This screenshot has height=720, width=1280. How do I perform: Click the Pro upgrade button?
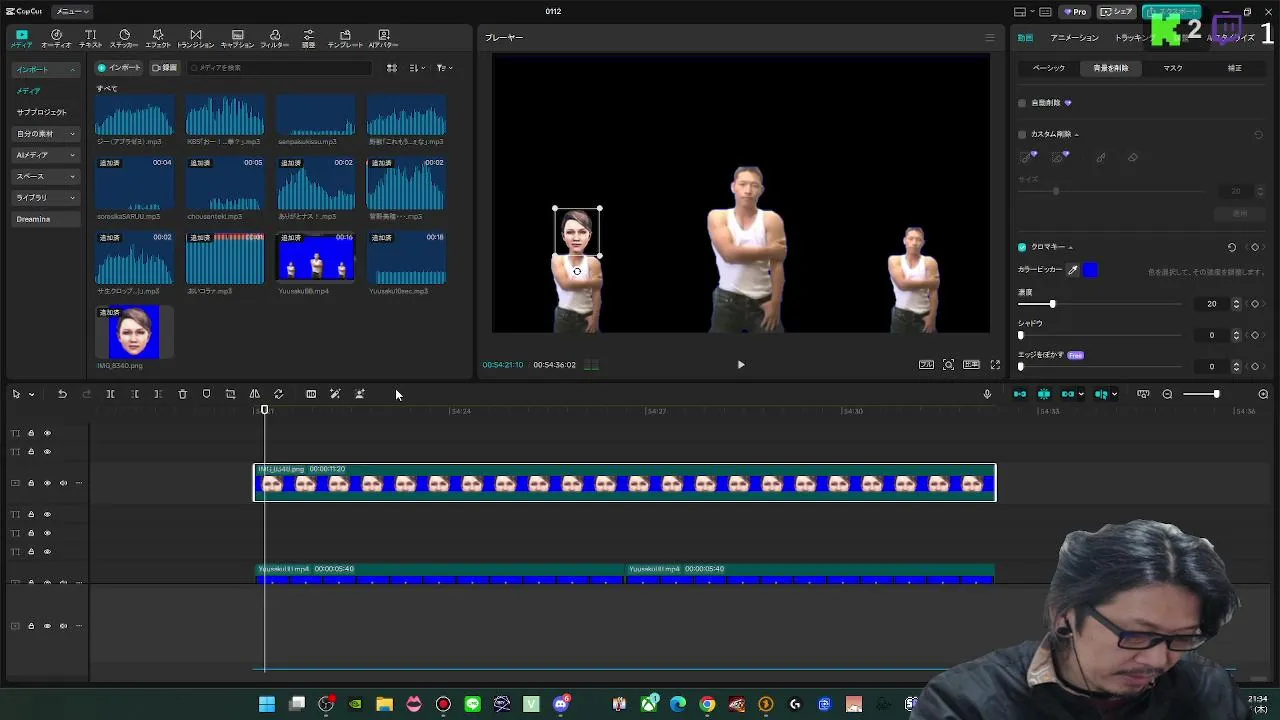[1076, 11]
